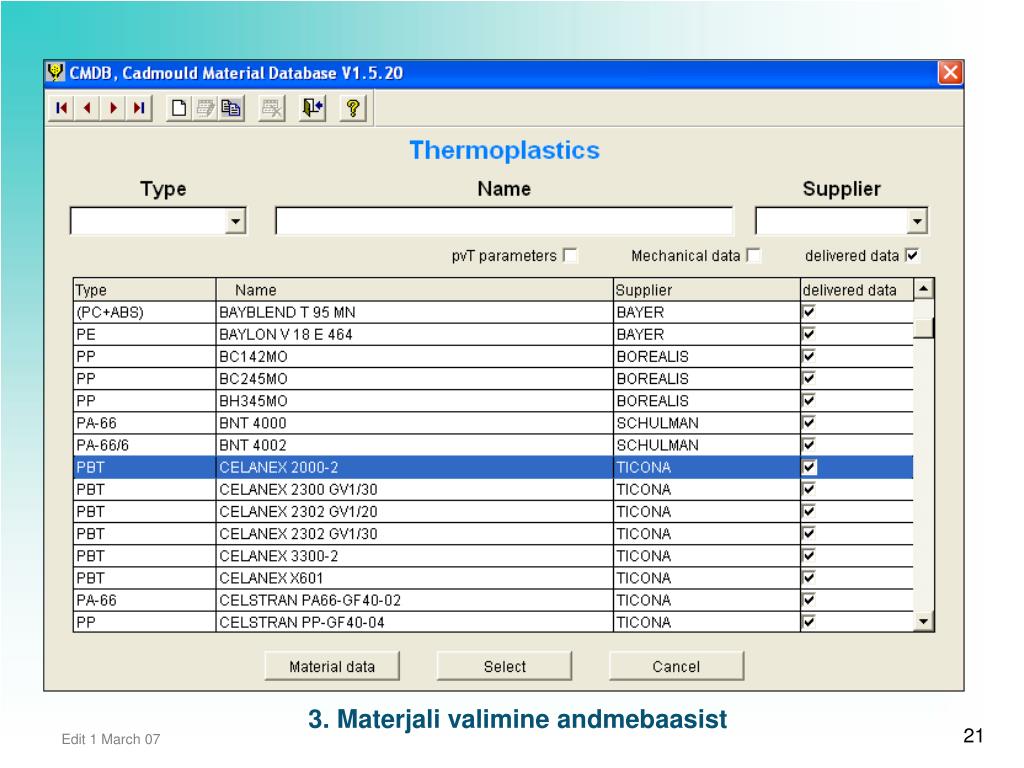This screenshot has height=768, width=1024.
Task: Click the delete record toolbar icon
Action: [x=272, y=108]
